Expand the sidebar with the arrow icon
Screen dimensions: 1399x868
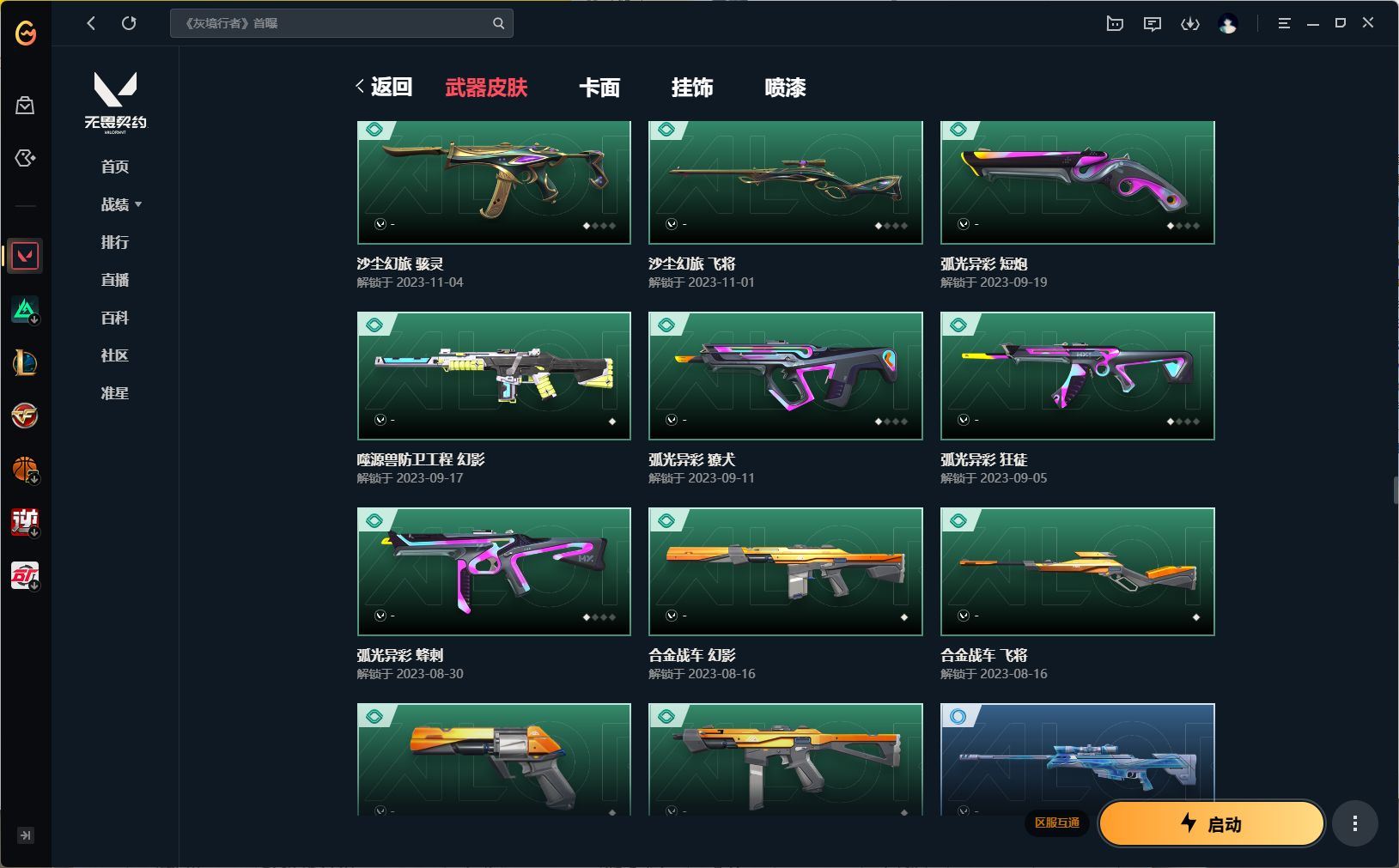click(25, 835)
